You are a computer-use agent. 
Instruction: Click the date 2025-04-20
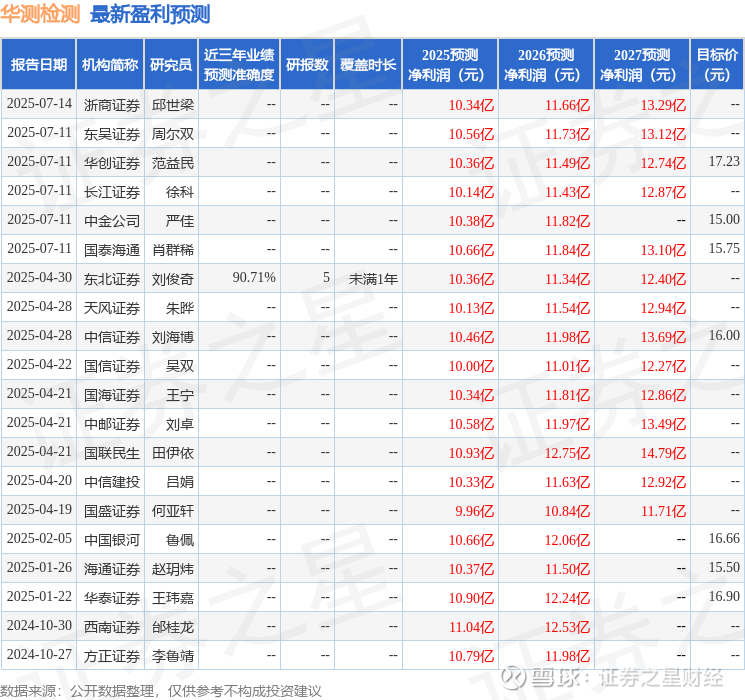(x=39, y=480)
